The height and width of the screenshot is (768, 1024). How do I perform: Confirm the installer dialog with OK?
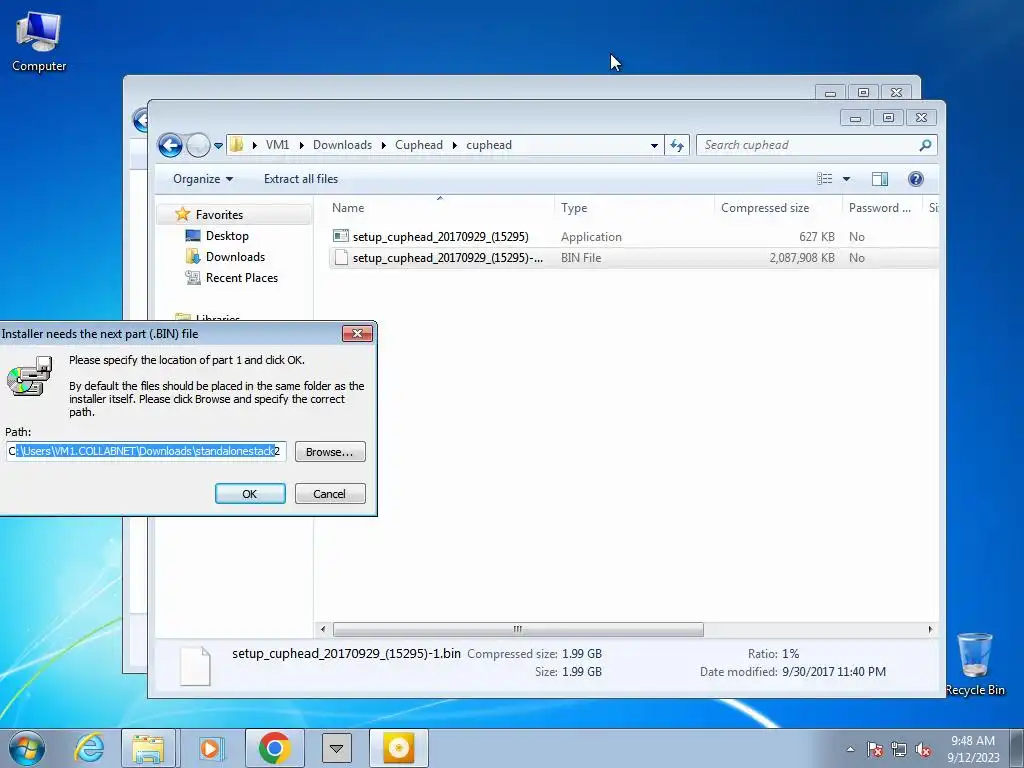250,494
